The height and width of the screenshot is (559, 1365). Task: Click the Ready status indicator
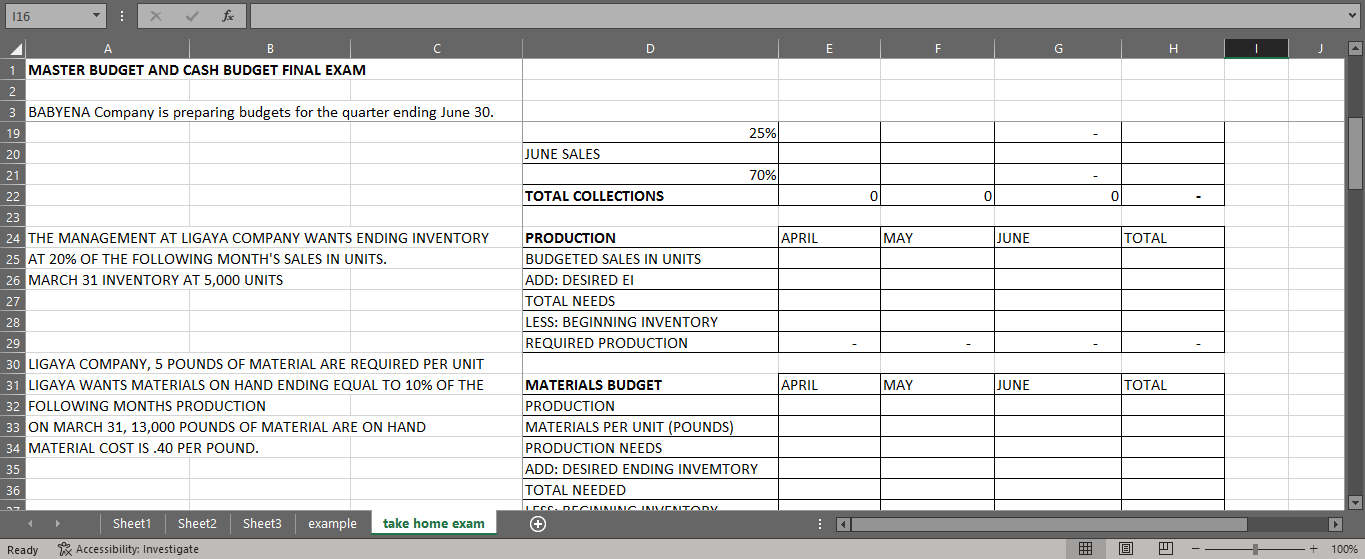click(22, 549)
